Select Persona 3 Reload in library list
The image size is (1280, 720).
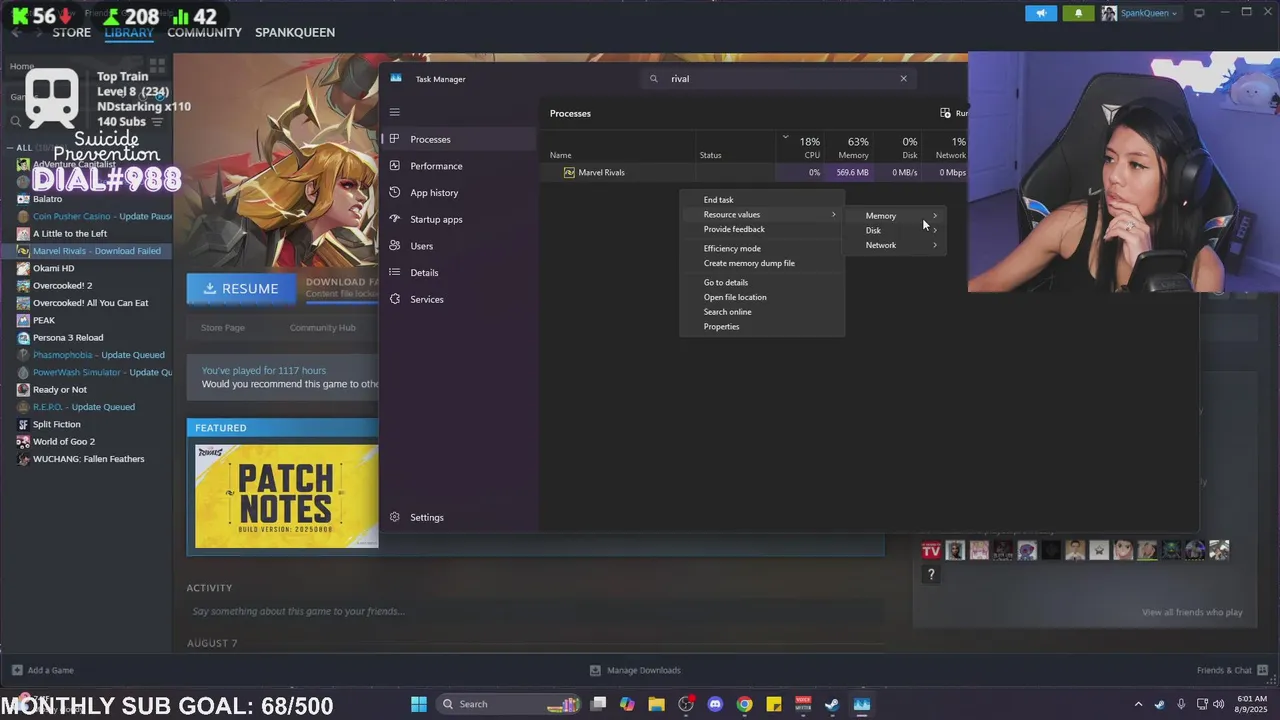68,337
